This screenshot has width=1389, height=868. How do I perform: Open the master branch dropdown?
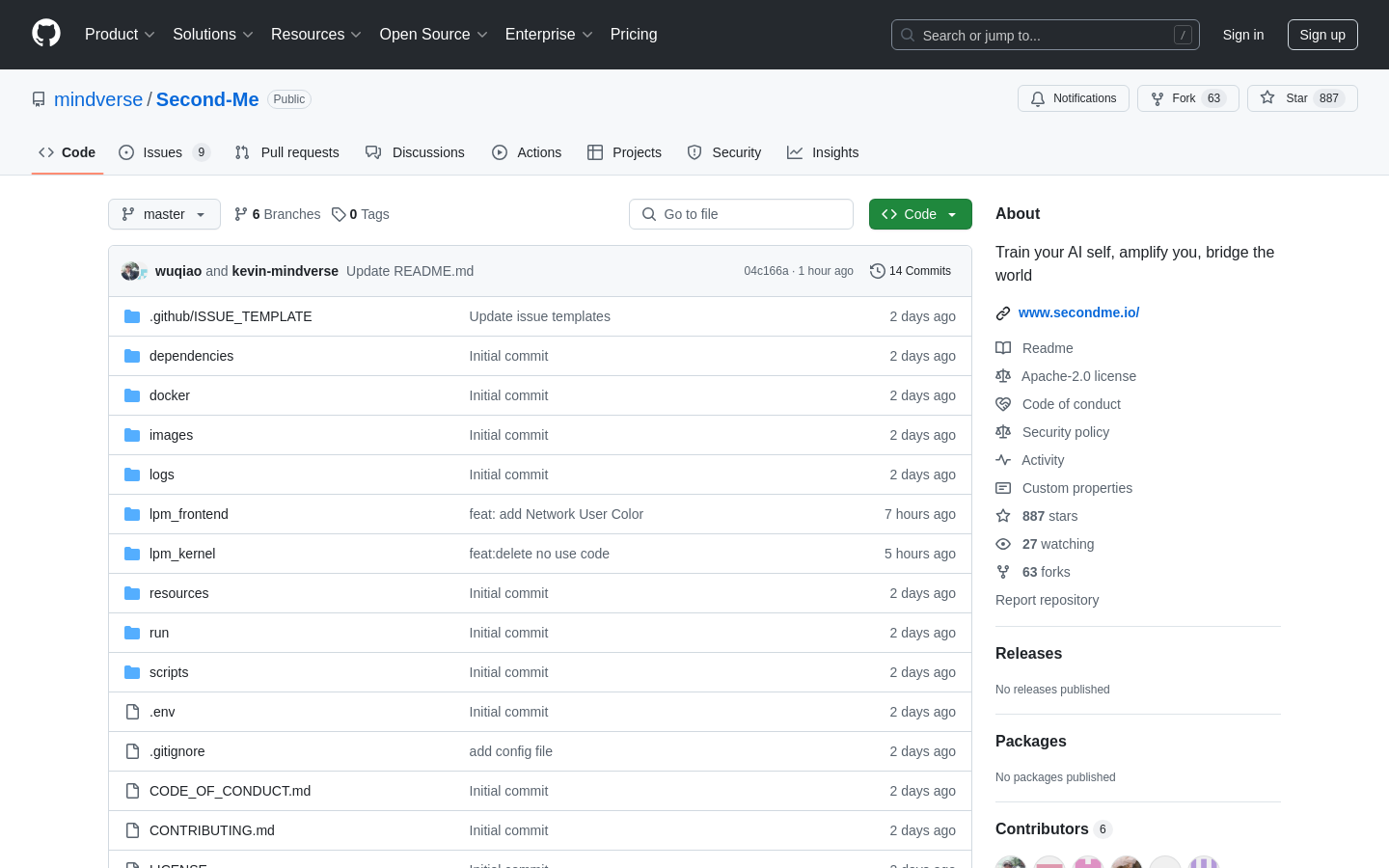(164, 214)
